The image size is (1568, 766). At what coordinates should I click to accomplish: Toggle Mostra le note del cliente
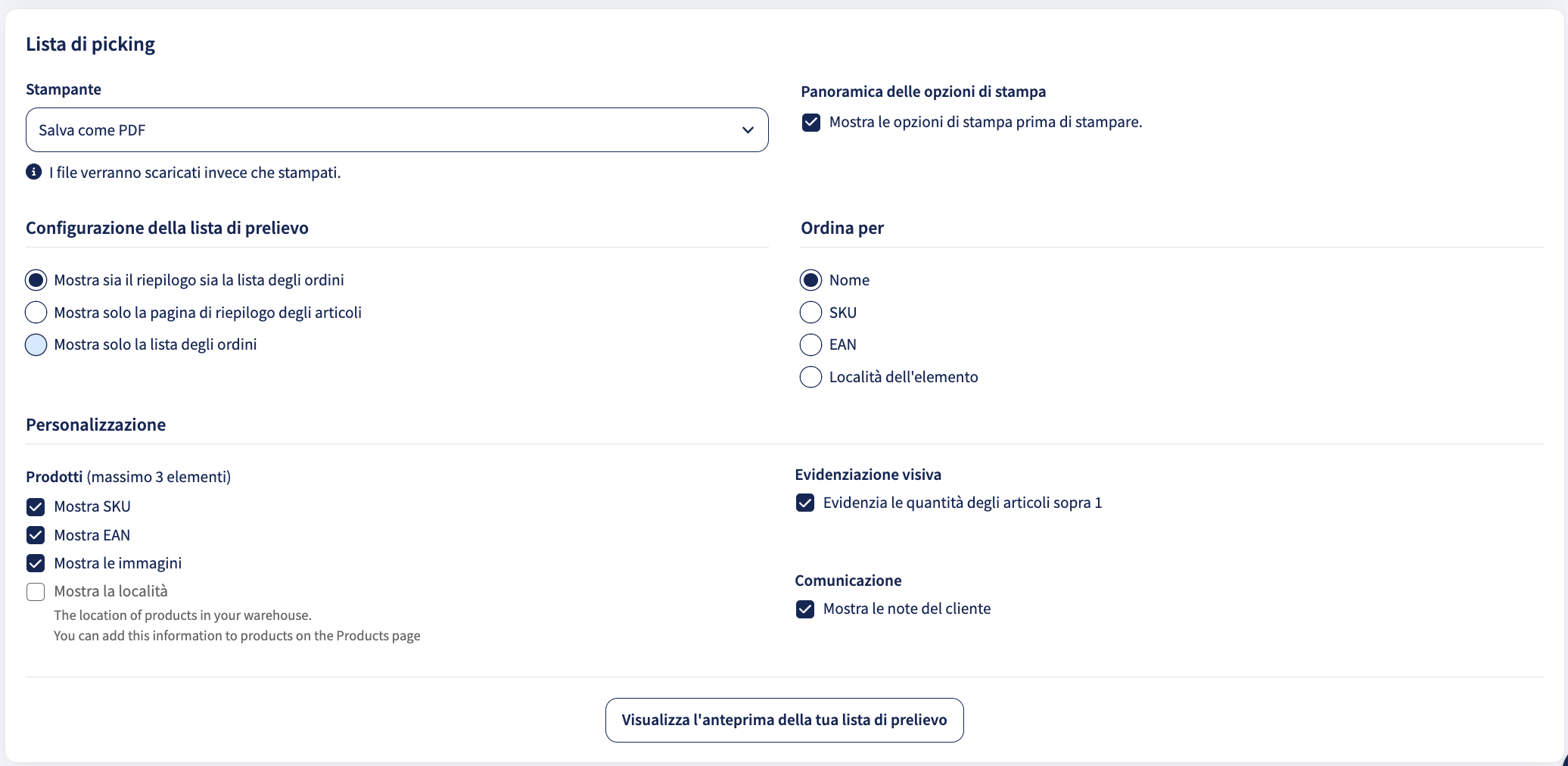coord(805,609)
